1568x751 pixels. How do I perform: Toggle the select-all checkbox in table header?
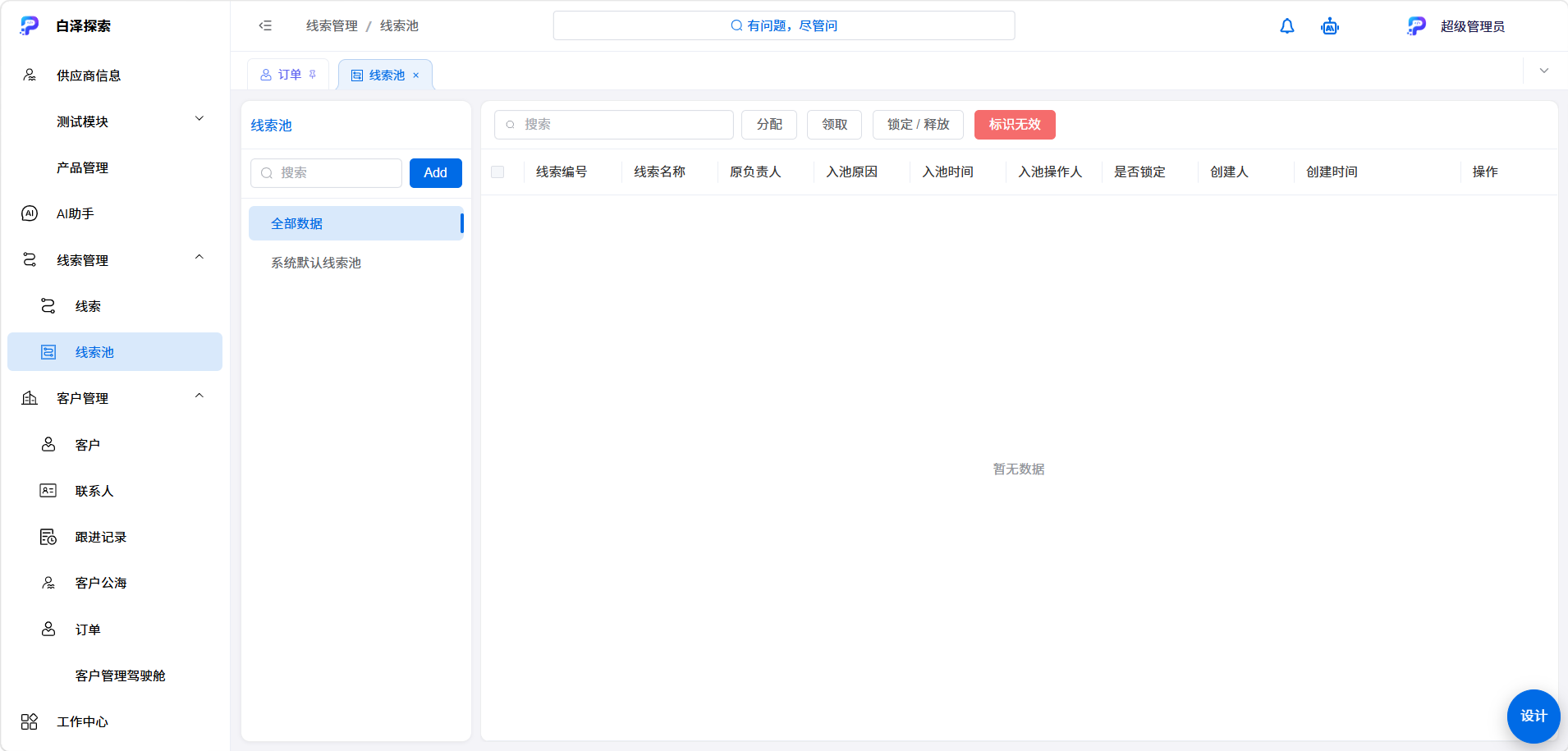point(497,172)
